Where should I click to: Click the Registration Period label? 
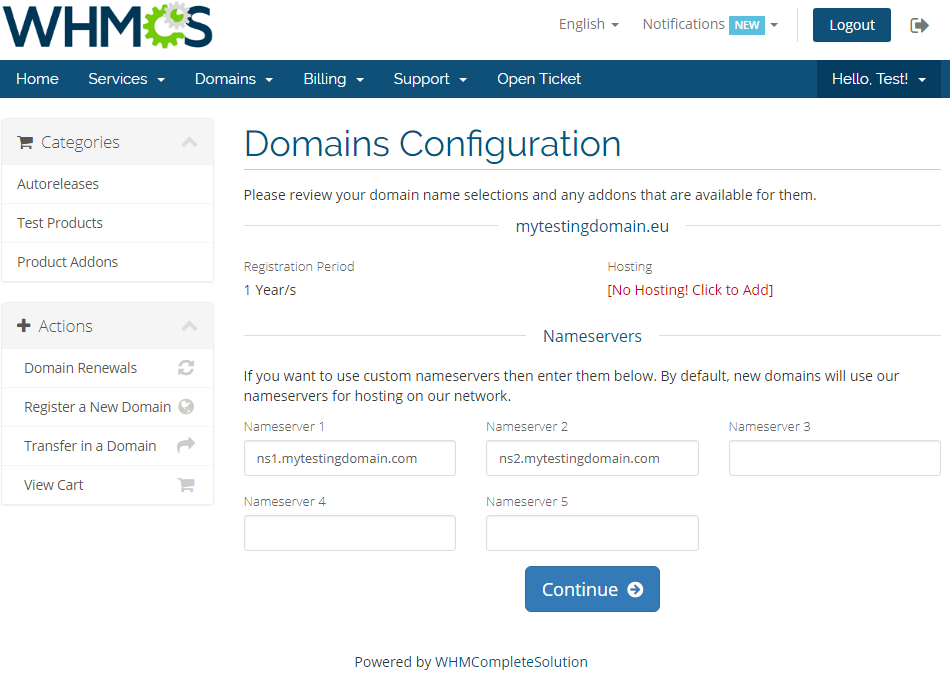[299, 267]
